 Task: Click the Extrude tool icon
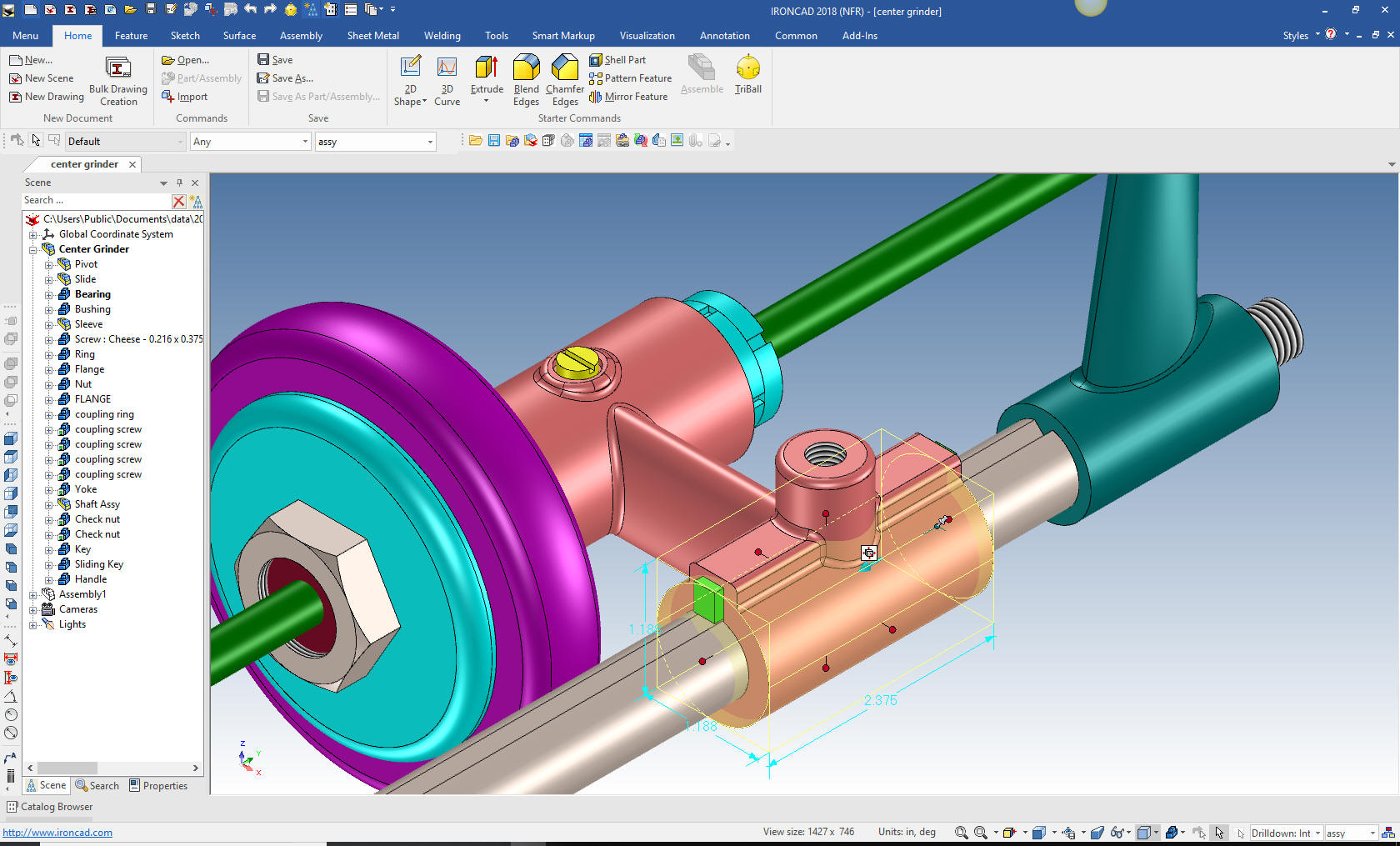486,68
